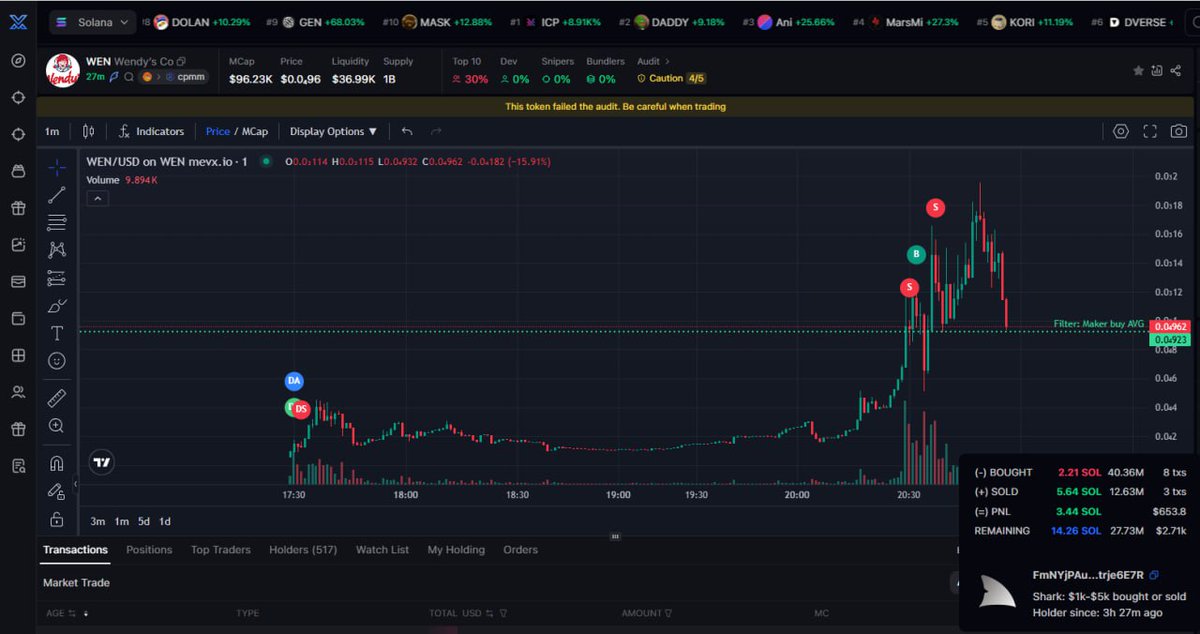Open the chart-add icon next to the star
1200x634 pixels.
click(x=1157, y=71)
